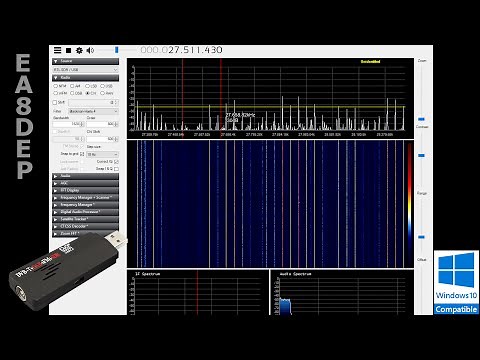The image size is (480, 360).
Task: Expand the Frequency Manager panel
Action: (x=86, y=205)
